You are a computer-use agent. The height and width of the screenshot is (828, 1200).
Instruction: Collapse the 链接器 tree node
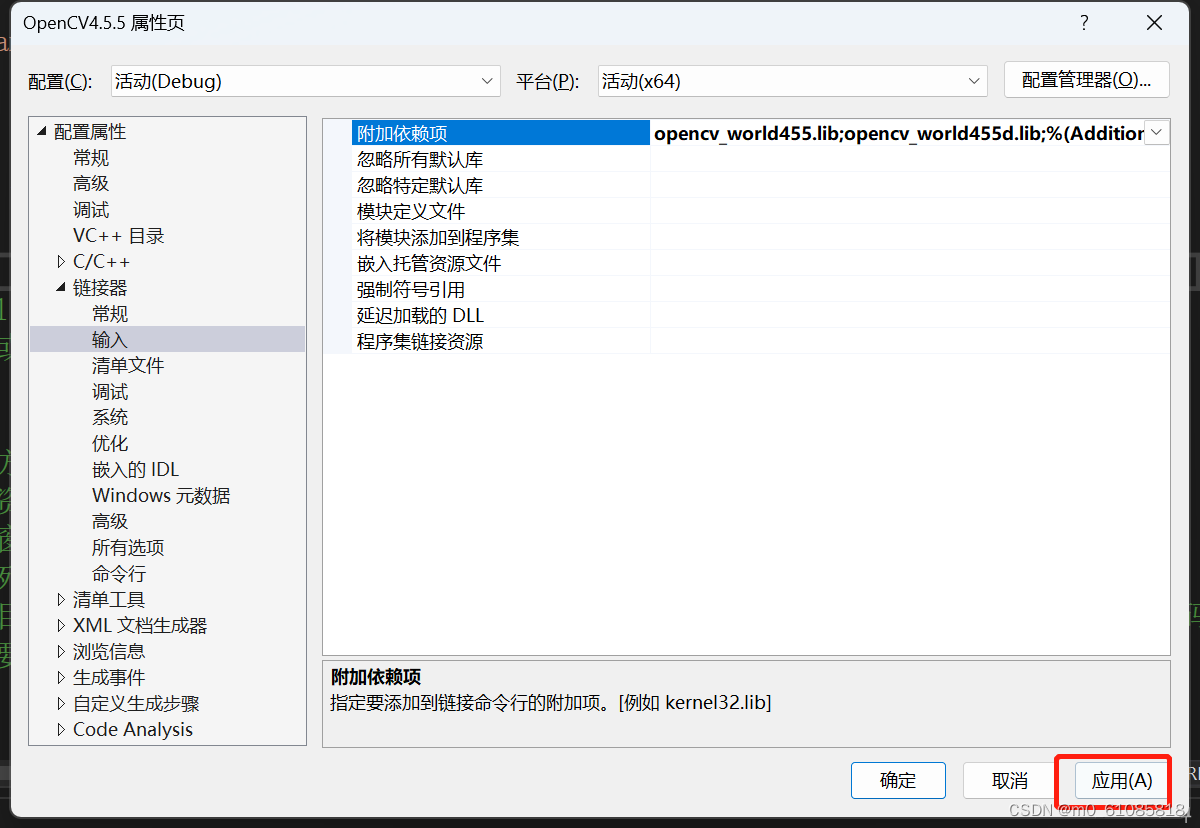pyautogui.click(x=61, y=288)
